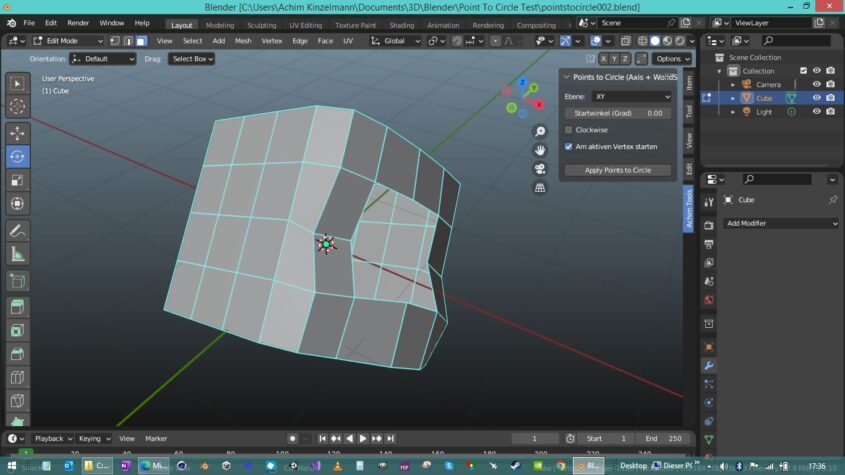
Task: Open the Mesh menu
Action: click(x=243, y=41)
